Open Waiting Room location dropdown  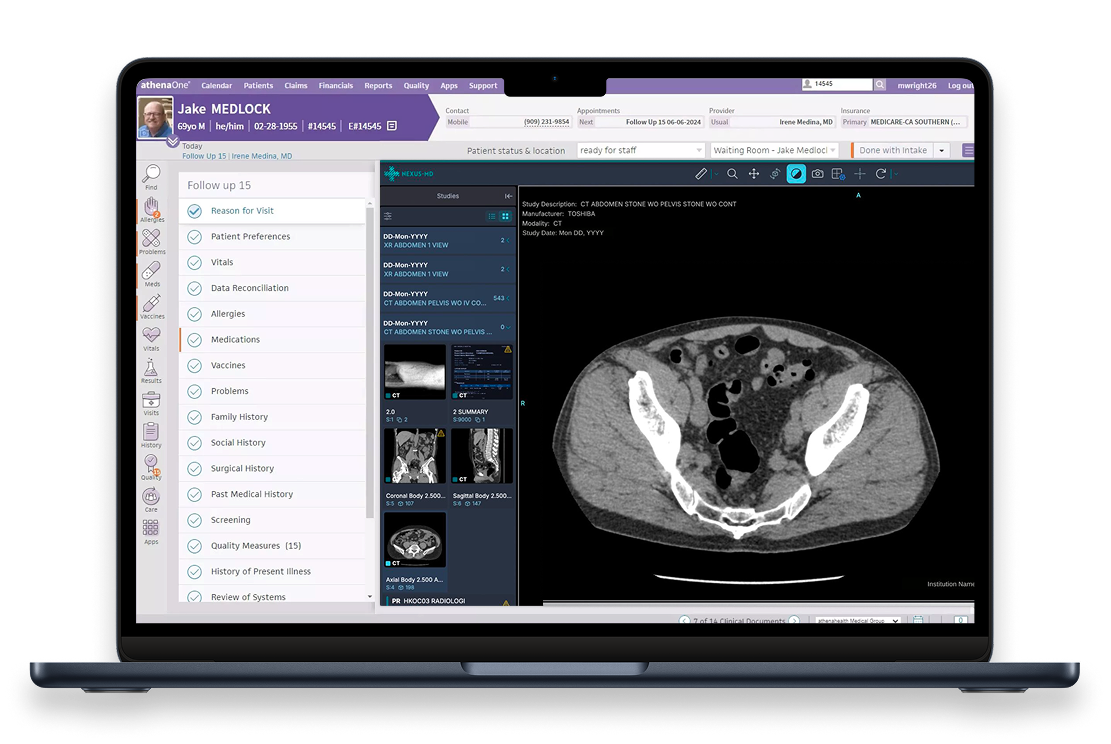(774, 150)
